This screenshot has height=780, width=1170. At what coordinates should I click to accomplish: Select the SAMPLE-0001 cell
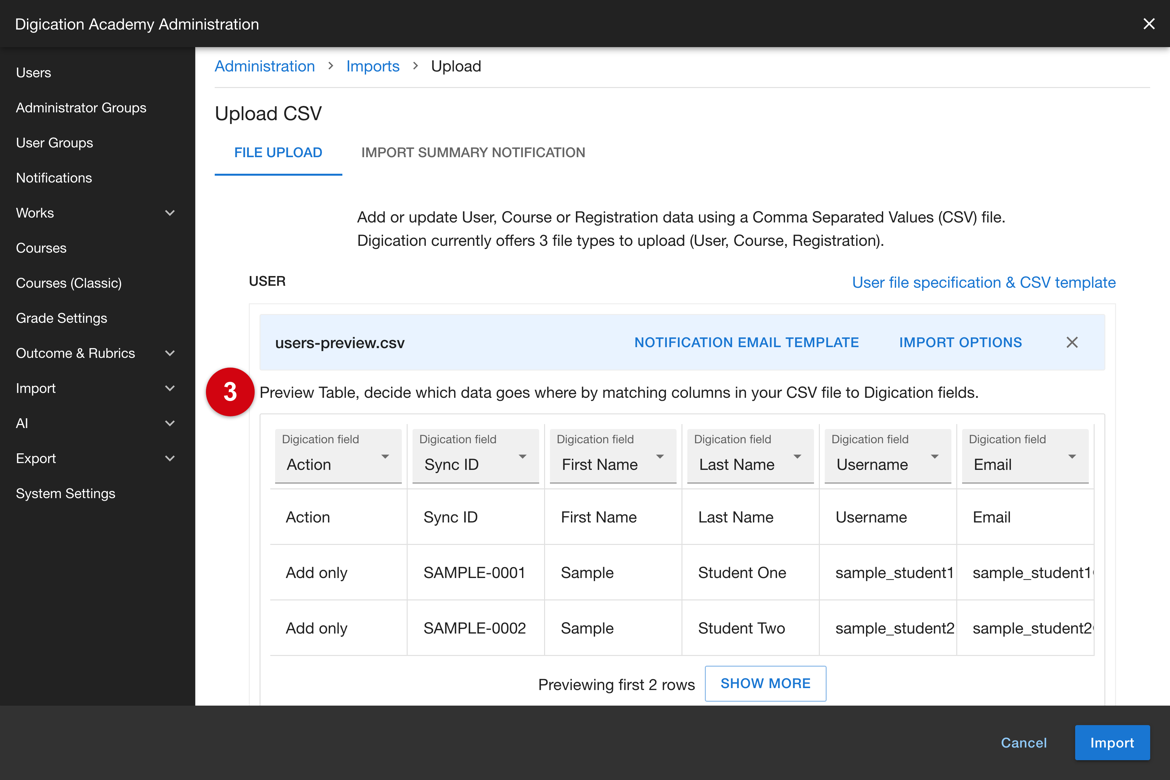[475, 572]
